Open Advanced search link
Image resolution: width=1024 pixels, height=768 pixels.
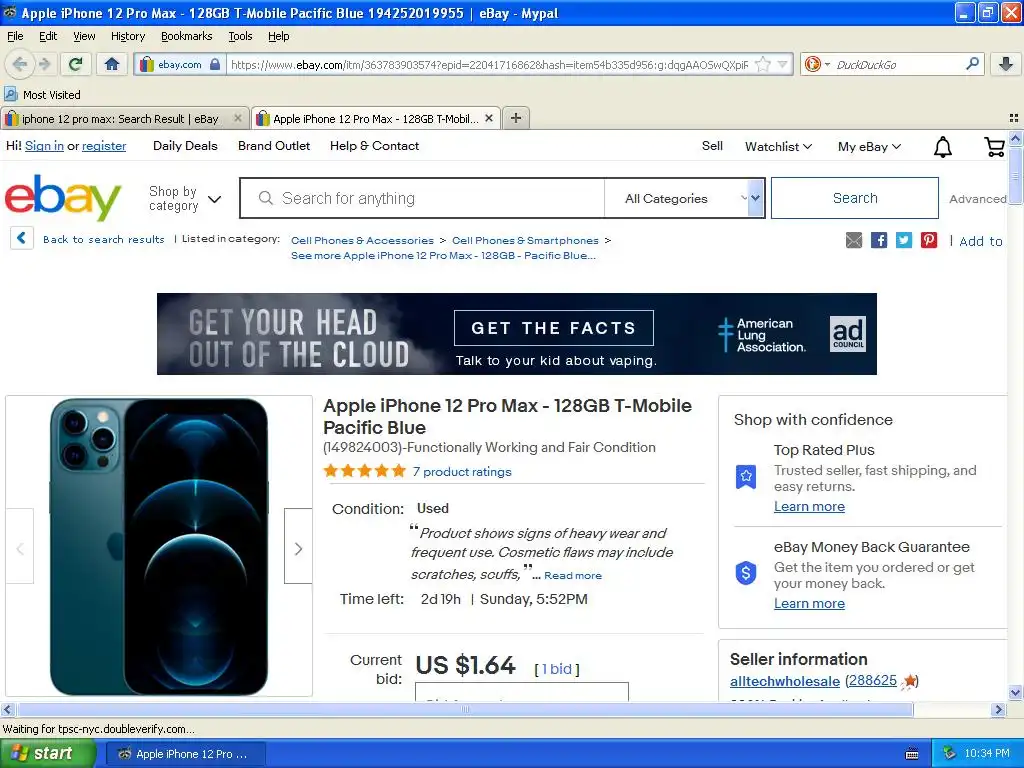pos(977,199)
